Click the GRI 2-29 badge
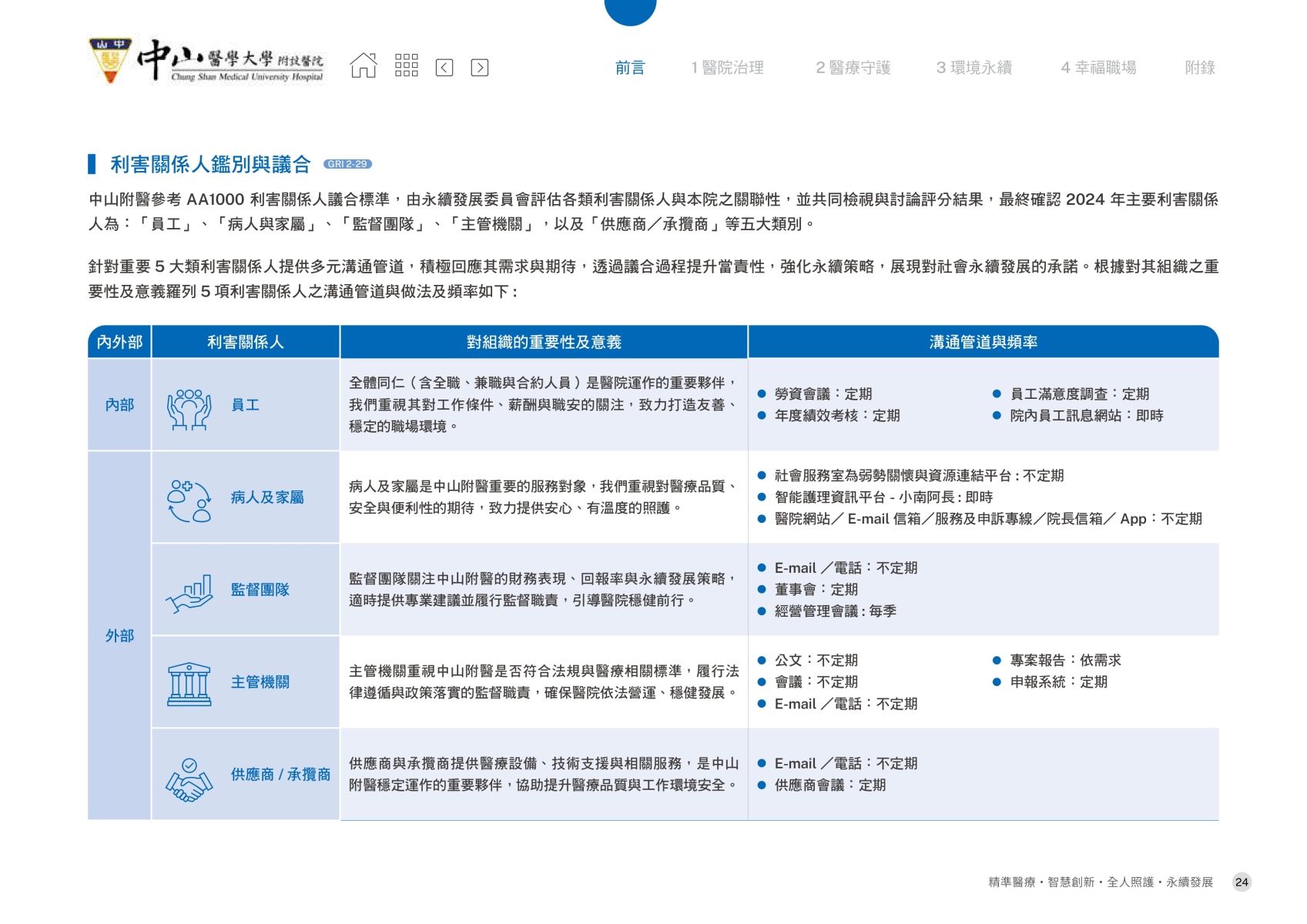The width and height of the screenshot is (1307, 924). pos(347,164)
